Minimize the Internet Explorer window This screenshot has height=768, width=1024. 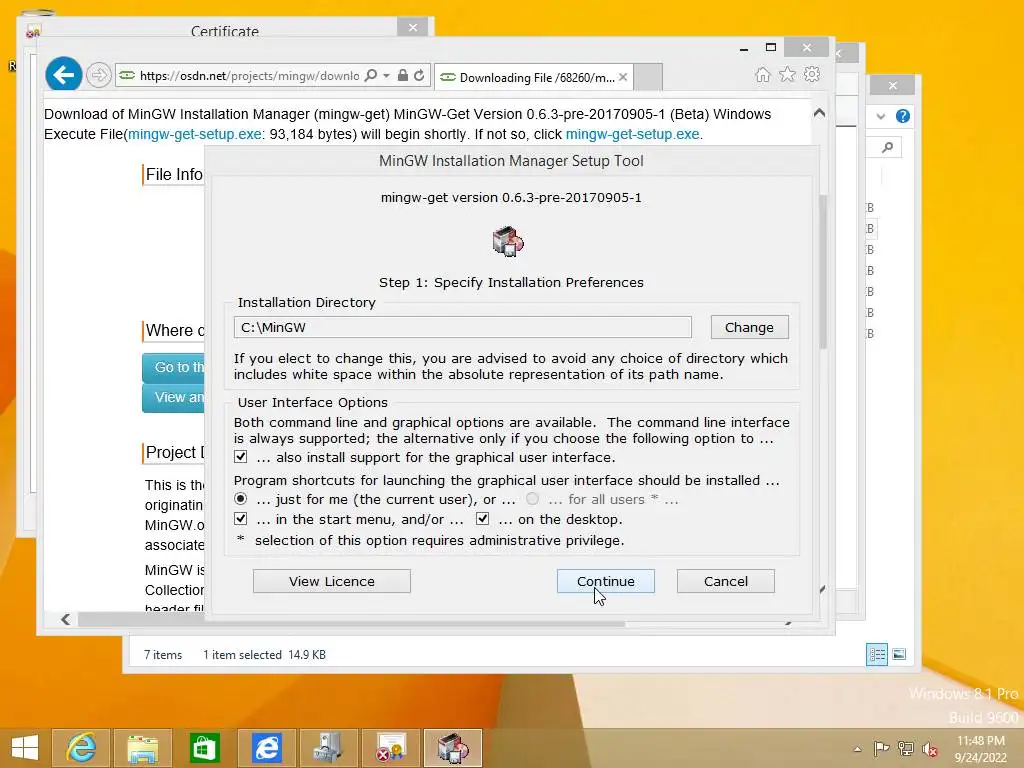coord(744,48)
